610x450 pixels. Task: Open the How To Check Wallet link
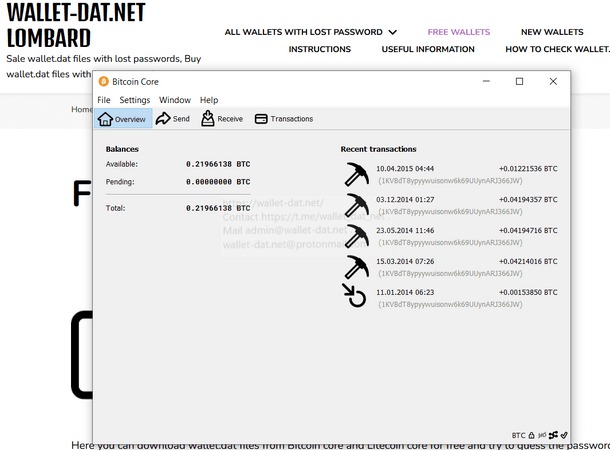[557, 49]
